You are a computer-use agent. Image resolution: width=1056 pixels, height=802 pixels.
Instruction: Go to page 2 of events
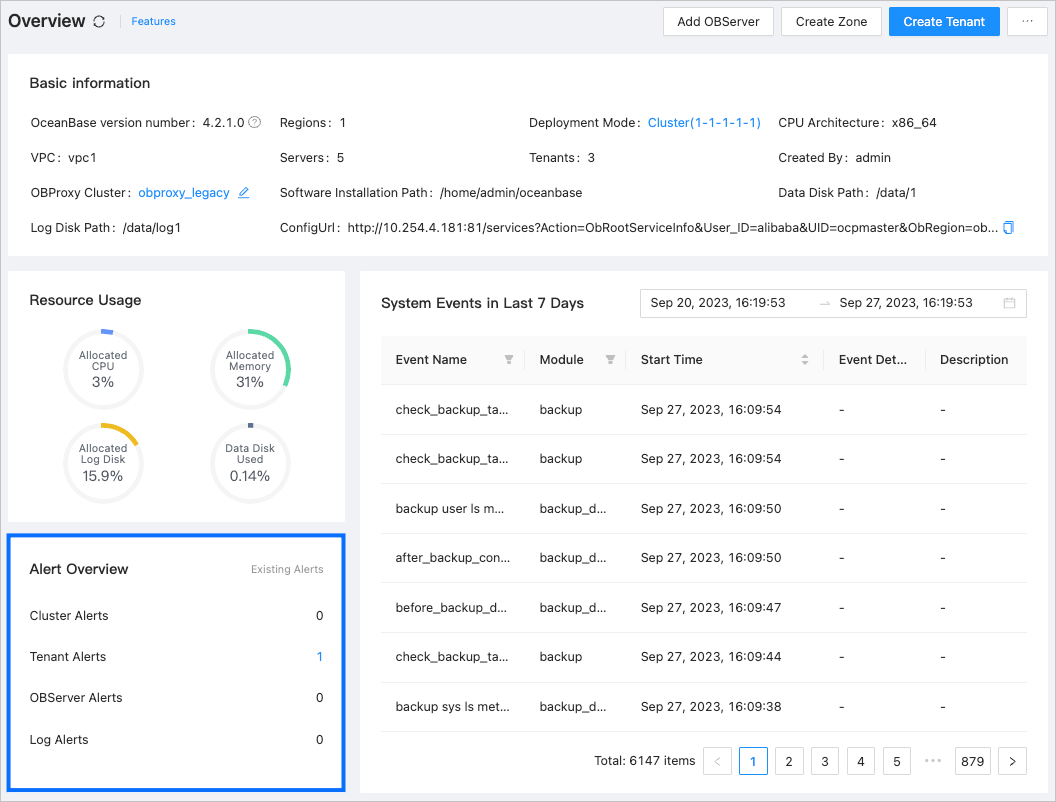pos(789,762)
